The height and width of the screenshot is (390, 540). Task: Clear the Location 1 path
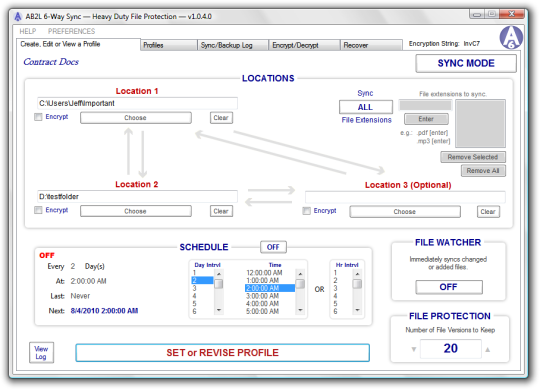[221, 118]
